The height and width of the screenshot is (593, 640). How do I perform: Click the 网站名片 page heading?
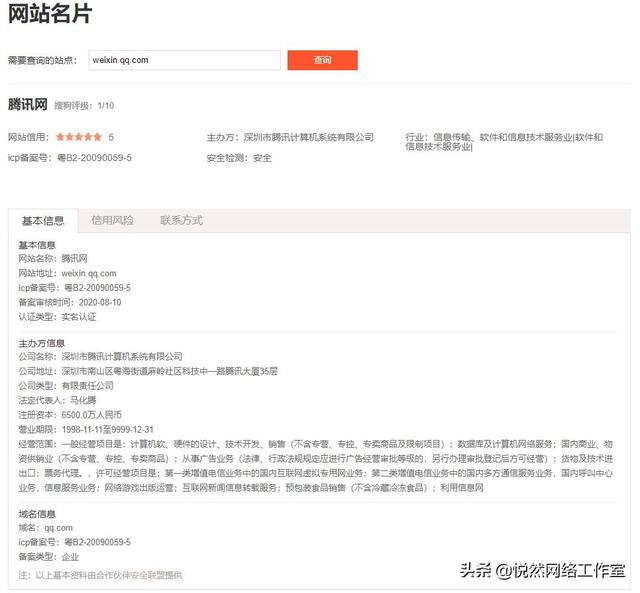(x=49, y=13)
